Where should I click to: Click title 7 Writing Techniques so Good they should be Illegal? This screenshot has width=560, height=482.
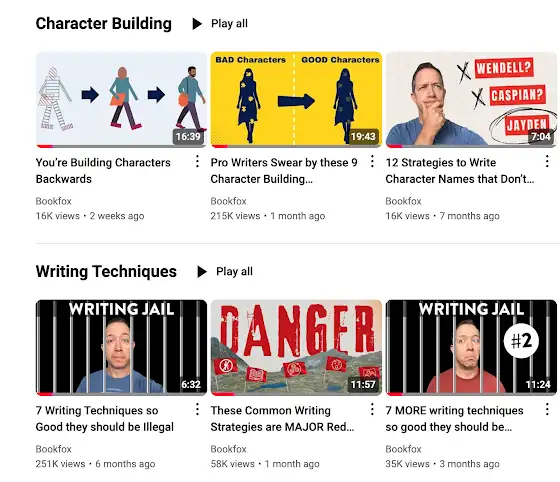click(x=105, y=418)
